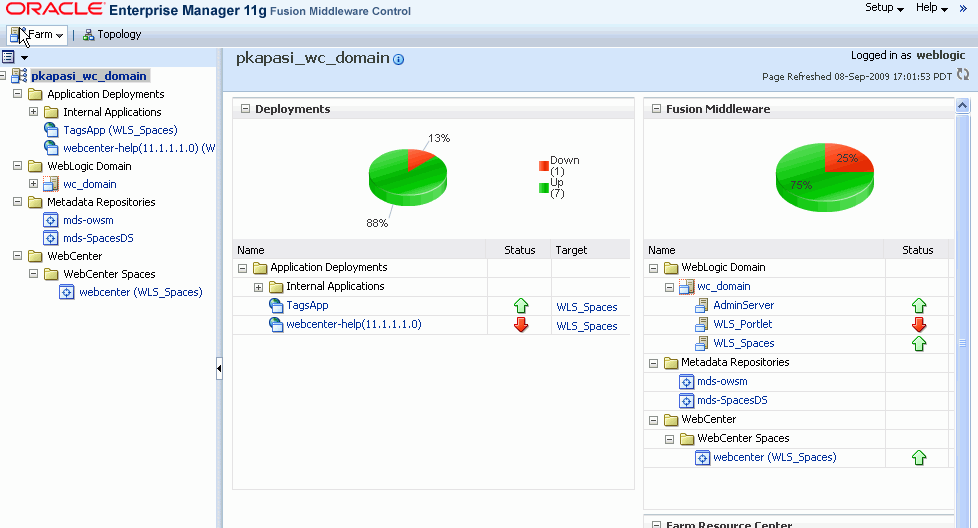Open the Topology view
The height and width of the screenshot is (528, 978).
pos(112,35)
